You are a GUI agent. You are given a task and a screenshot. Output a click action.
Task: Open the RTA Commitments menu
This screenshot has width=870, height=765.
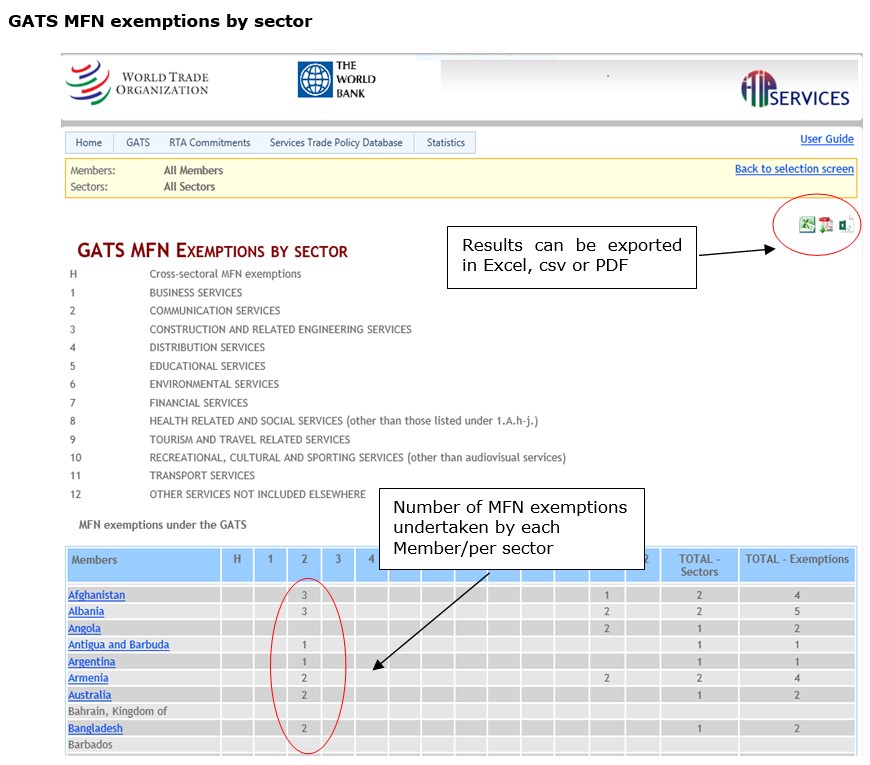[210, 143]
